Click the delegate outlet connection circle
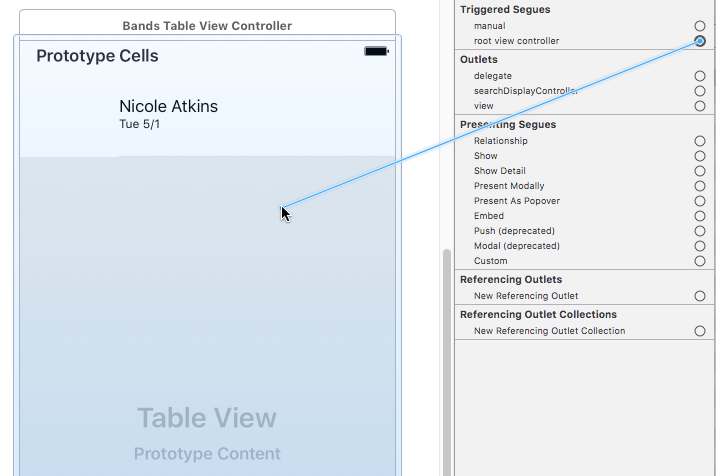The image size is (716, 476). (x=700, y=76)
